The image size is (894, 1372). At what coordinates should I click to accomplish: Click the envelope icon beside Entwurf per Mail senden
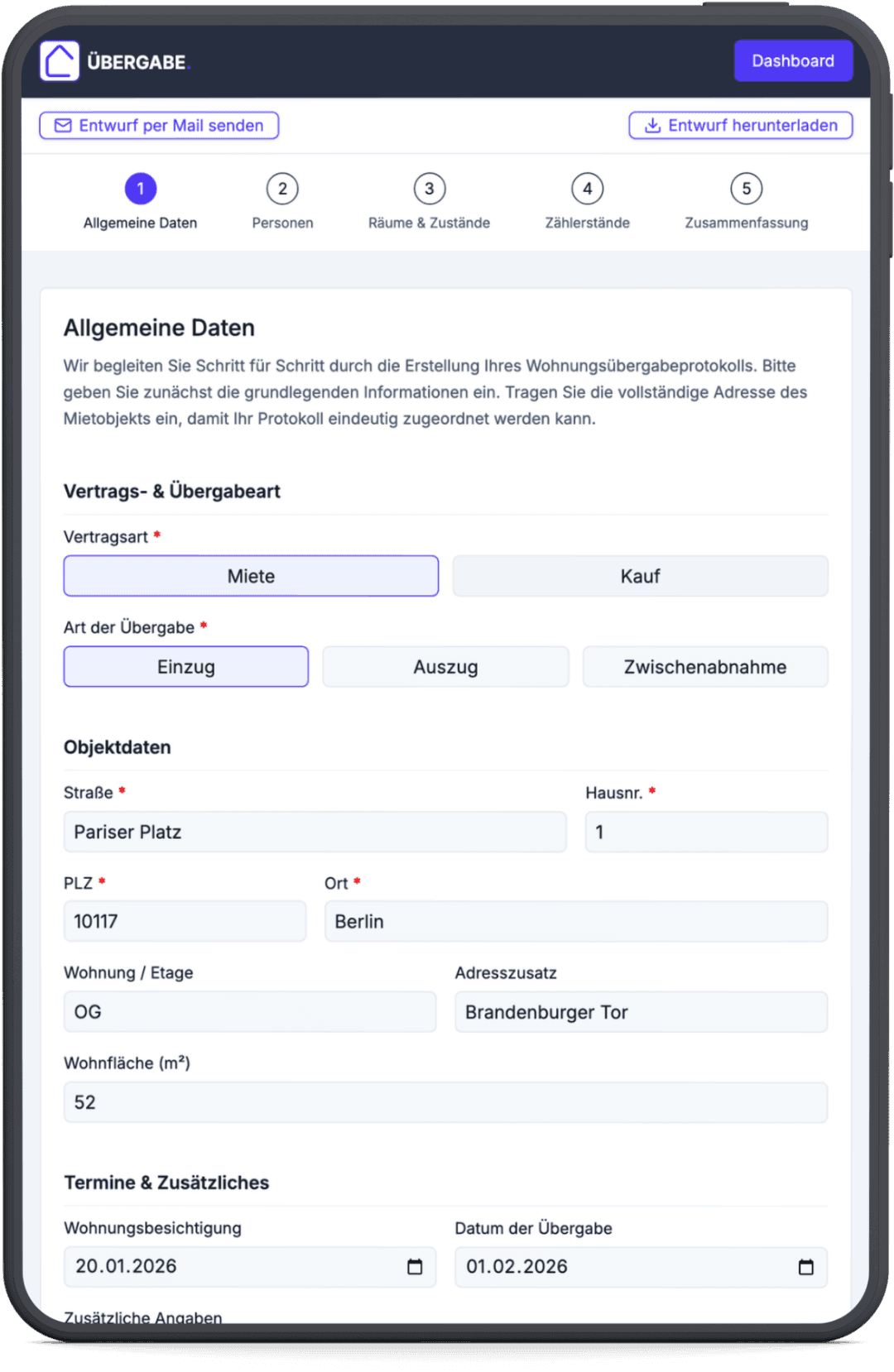point(62,125)
